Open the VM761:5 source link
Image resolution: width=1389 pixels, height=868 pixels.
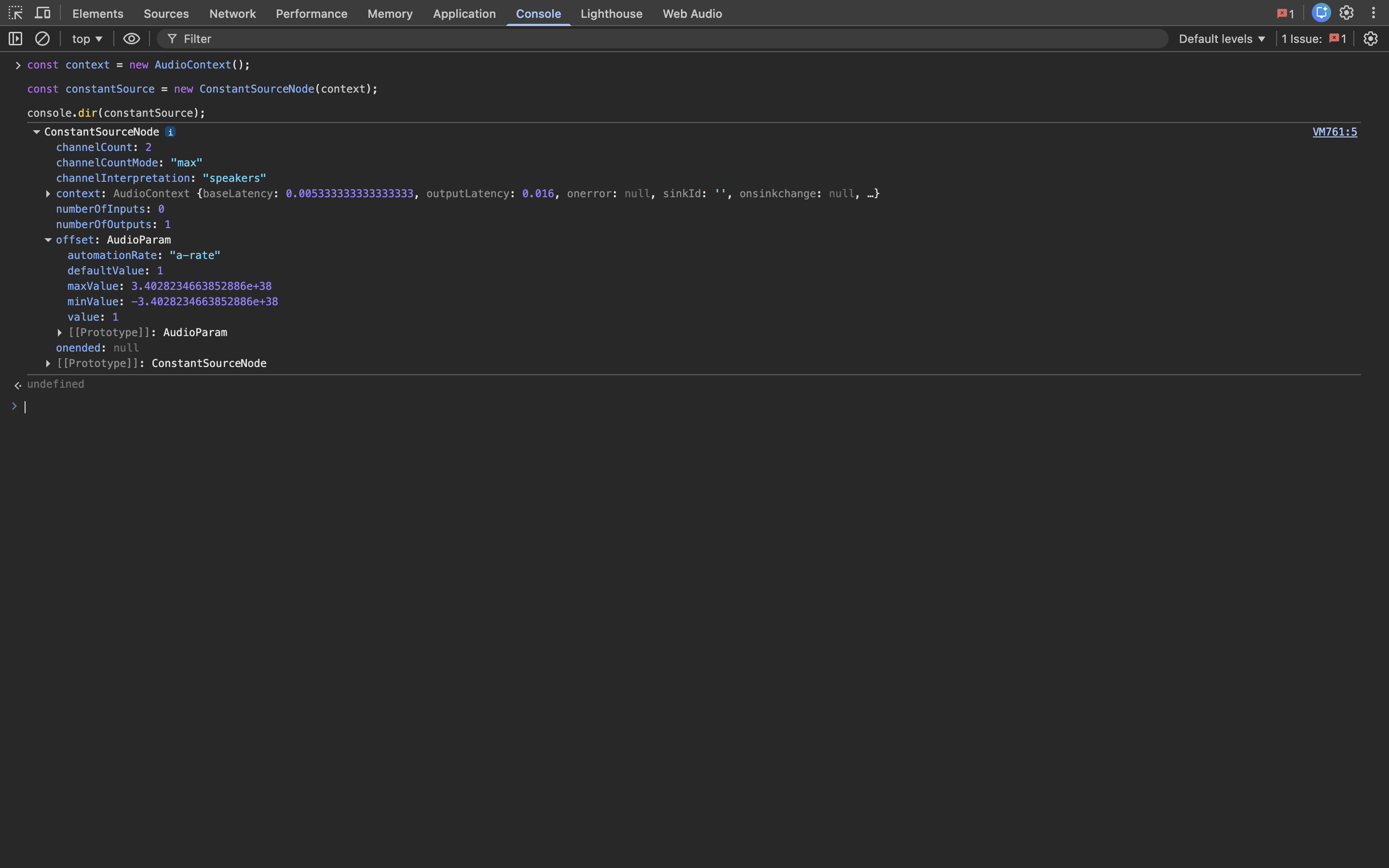(x=1335, y=132)
